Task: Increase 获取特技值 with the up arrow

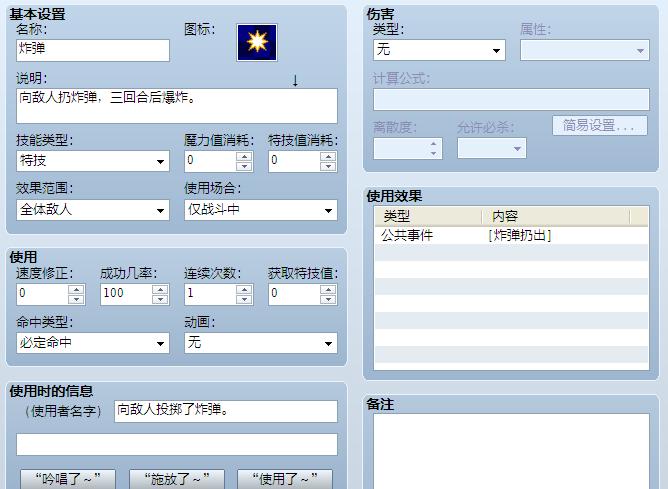Action: click(x=328, y=290)
